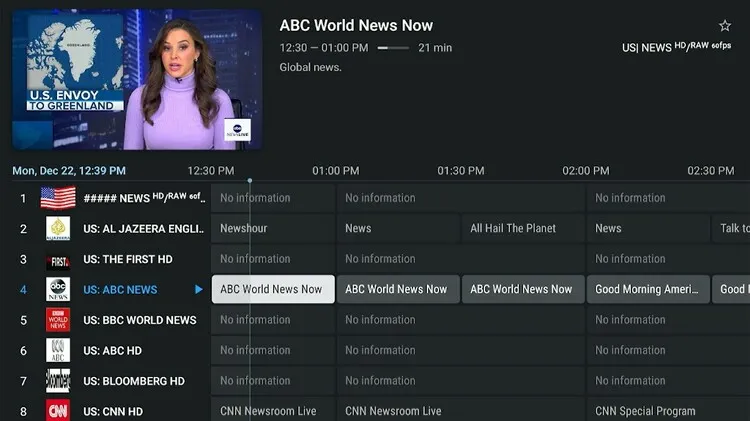Image resolution: width=750 pixels, height=421 pixels.
Task: Click The First HD channel logo
Action: tap(58, 261)
